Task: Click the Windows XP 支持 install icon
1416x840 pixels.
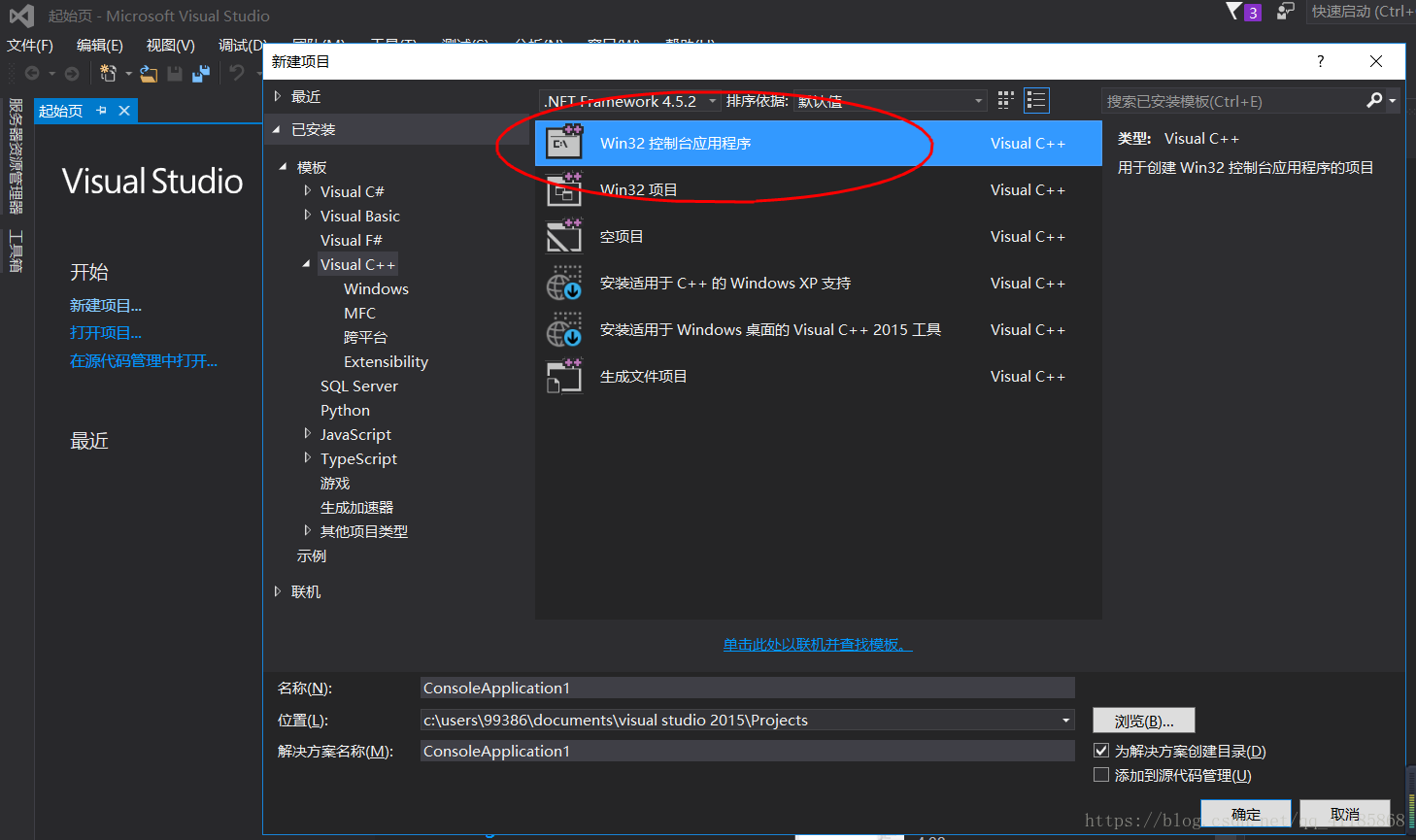Action: [564, 283]
